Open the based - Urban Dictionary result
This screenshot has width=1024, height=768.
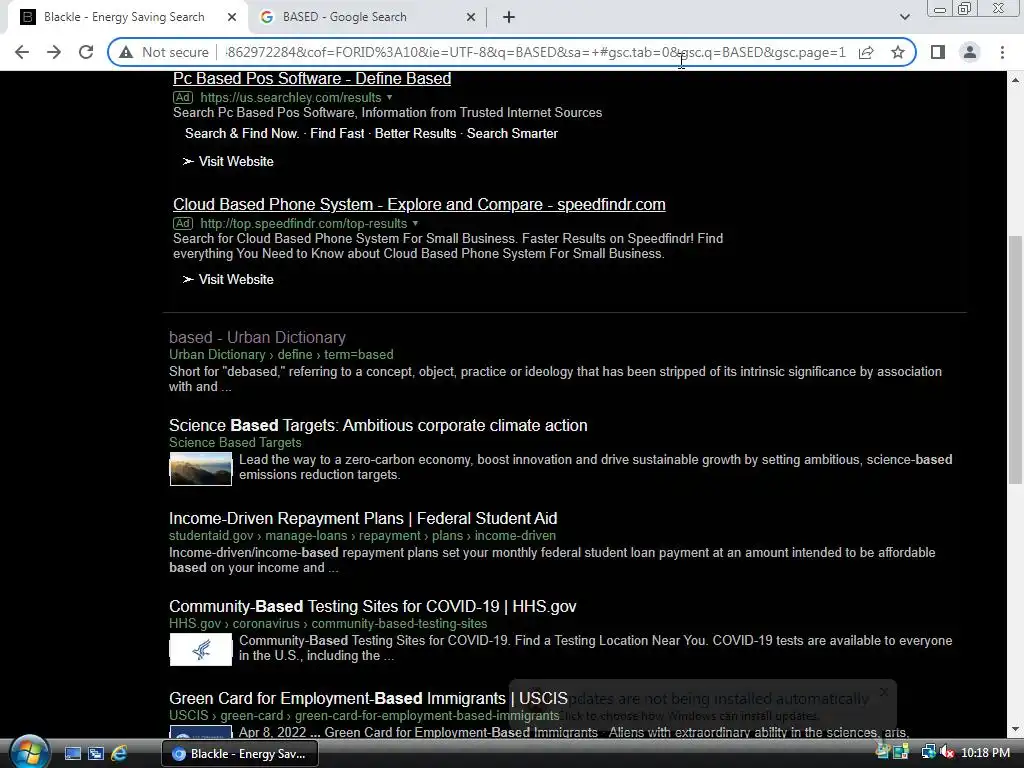pos(257,338)
